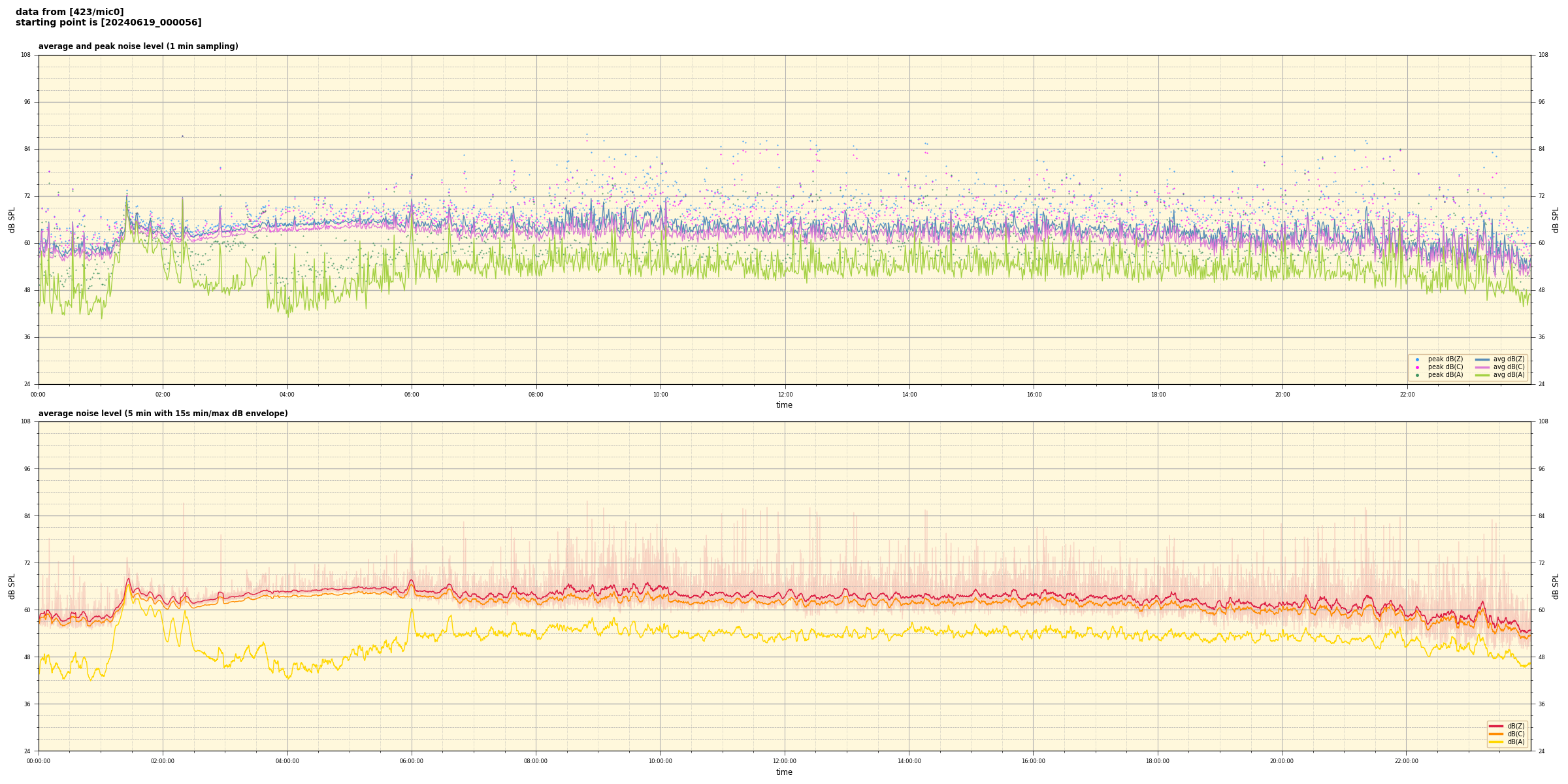
Task: Click the avg dB(A) green legend line
Action: point(1482,375)
